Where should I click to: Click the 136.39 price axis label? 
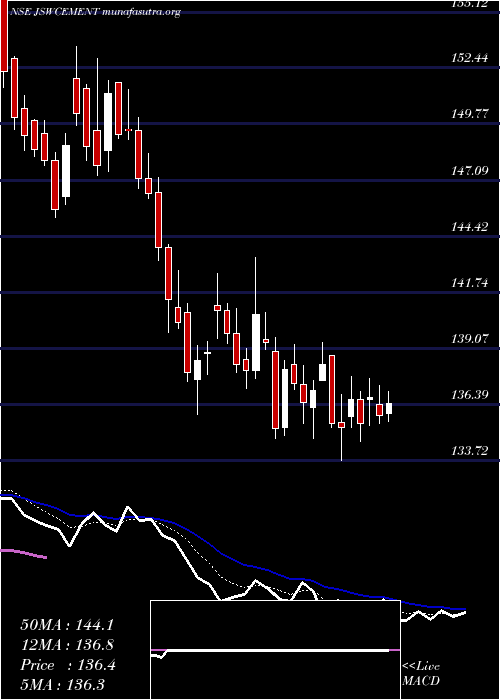click(468, 395)
